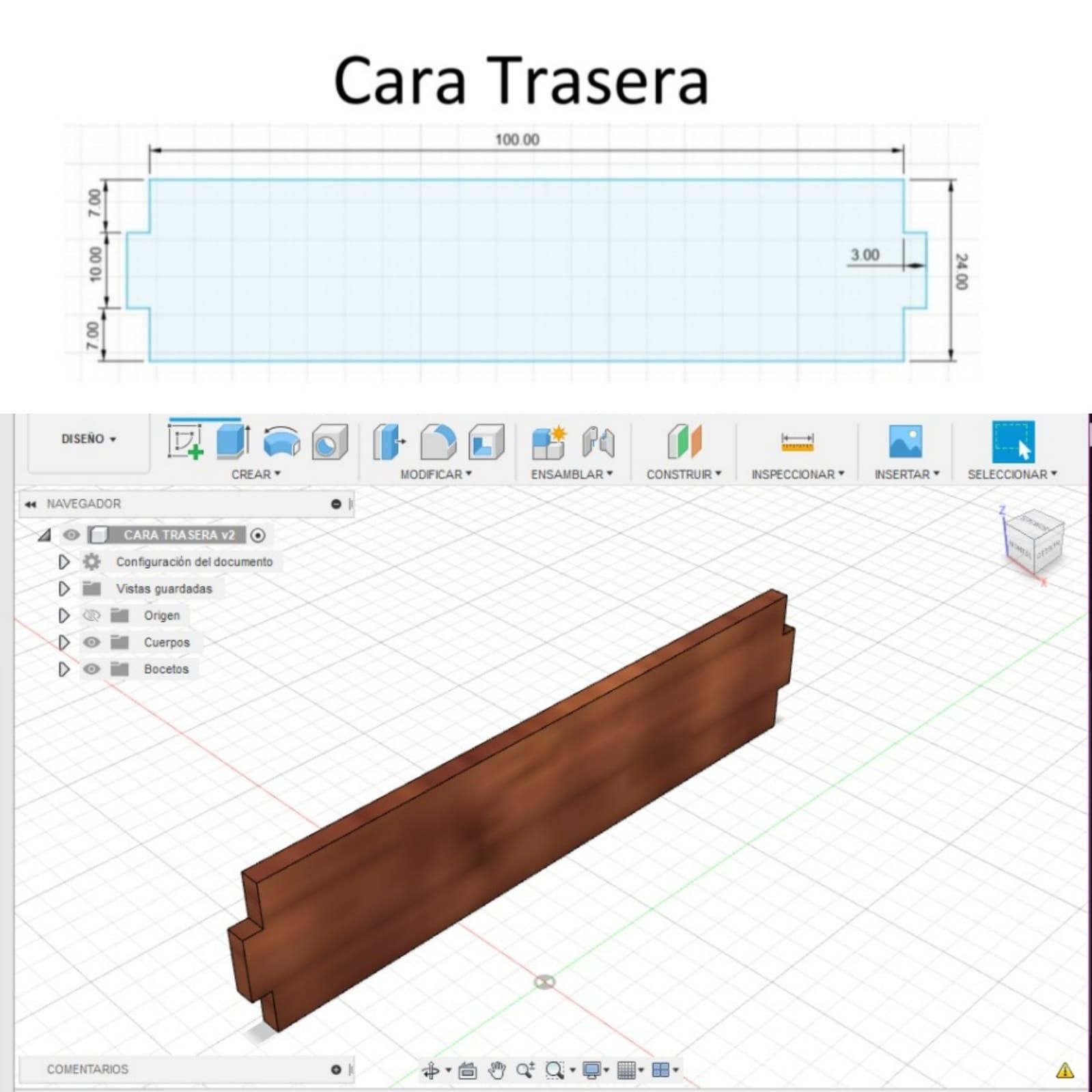Expand the Bocetos folder node
This screenshot has width=1092, height=1092.
point(64,669)
